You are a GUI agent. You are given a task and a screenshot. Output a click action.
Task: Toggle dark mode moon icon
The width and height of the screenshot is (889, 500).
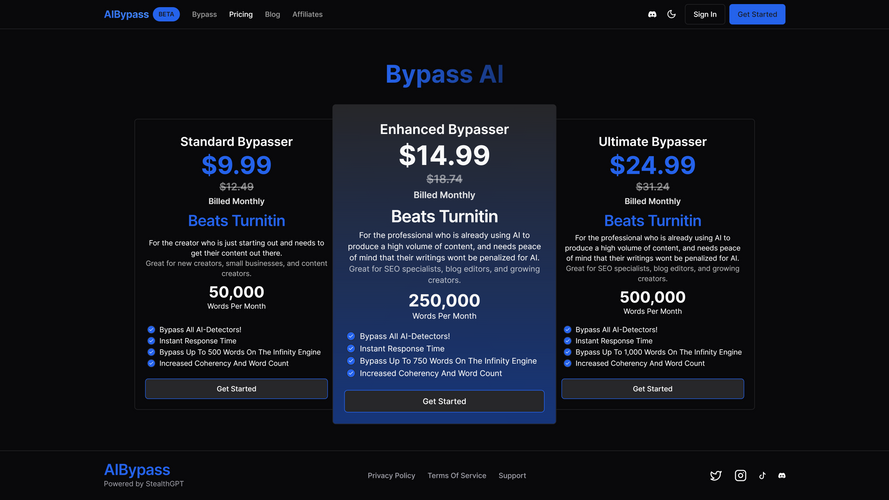coord(671,14)
